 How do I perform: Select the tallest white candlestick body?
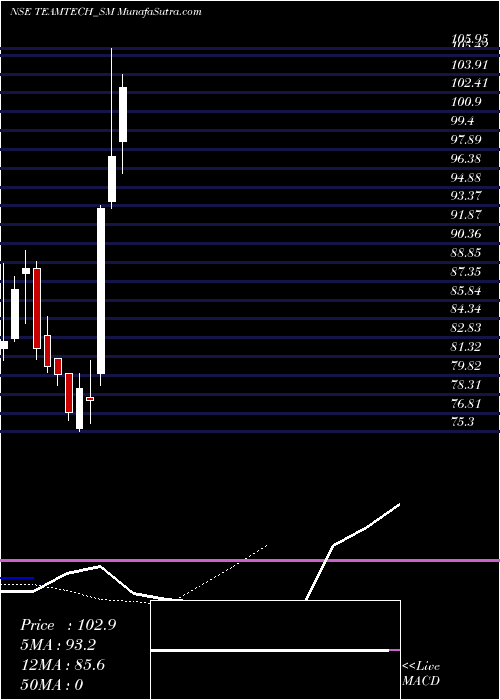[x=101, y=291]
